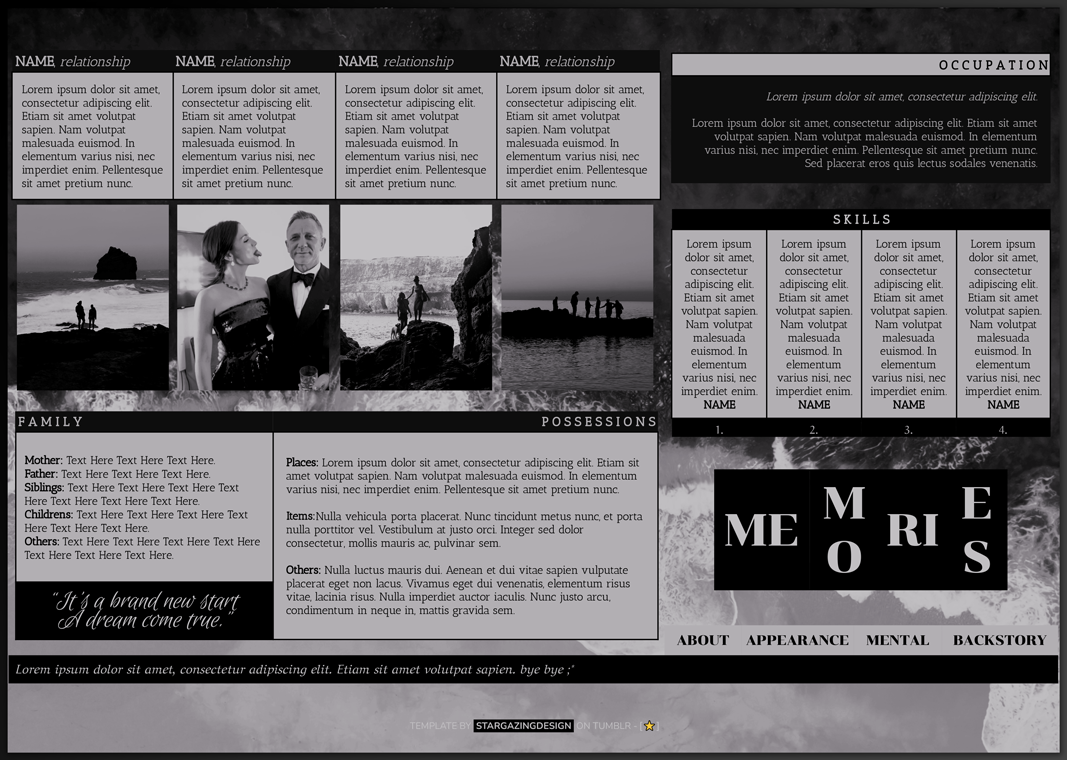Click the SKILLS header
Viewport: 1067px width, 760px height.
tap(861, 219)
